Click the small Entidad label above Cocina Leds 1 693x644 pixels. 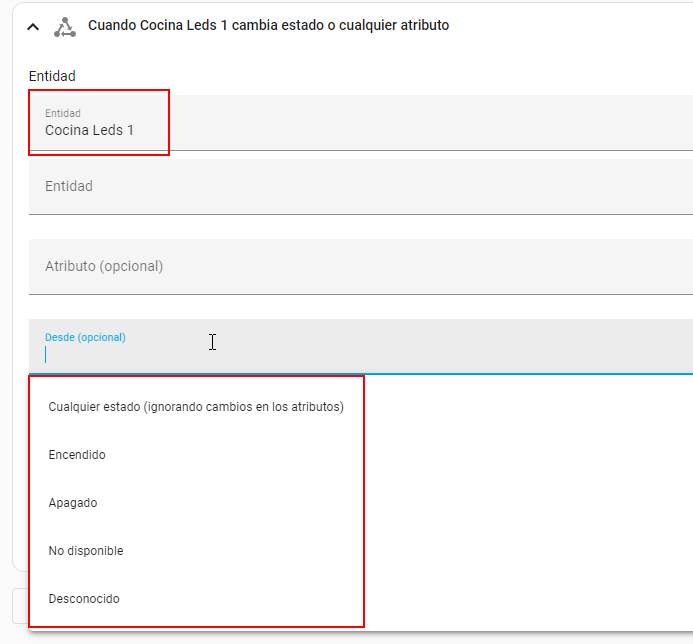tap(63, 114)
